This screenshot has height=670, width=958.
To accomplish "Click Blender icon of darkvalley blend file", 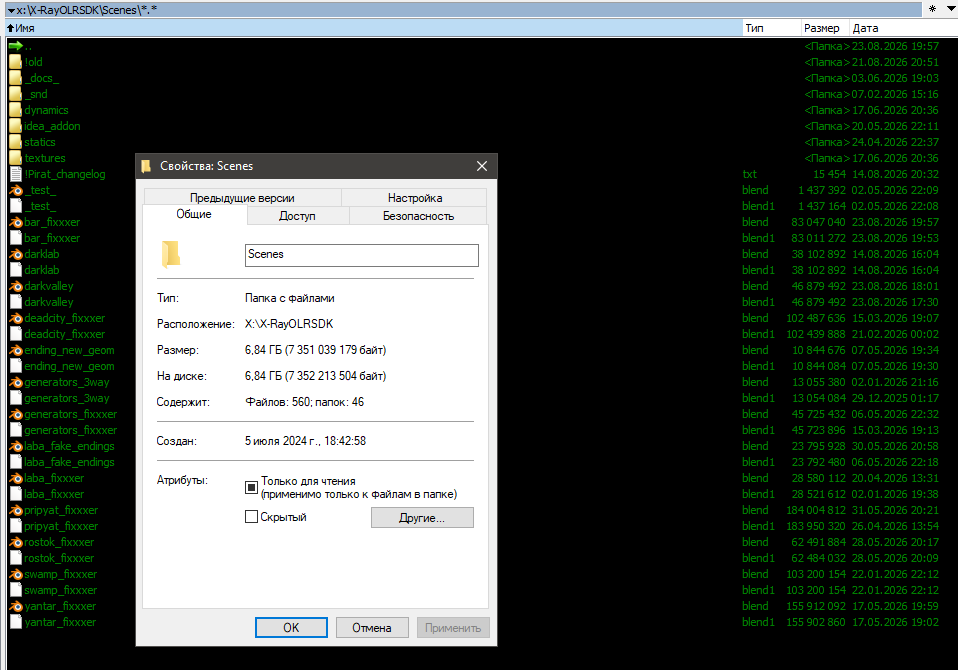I will 16,286.
